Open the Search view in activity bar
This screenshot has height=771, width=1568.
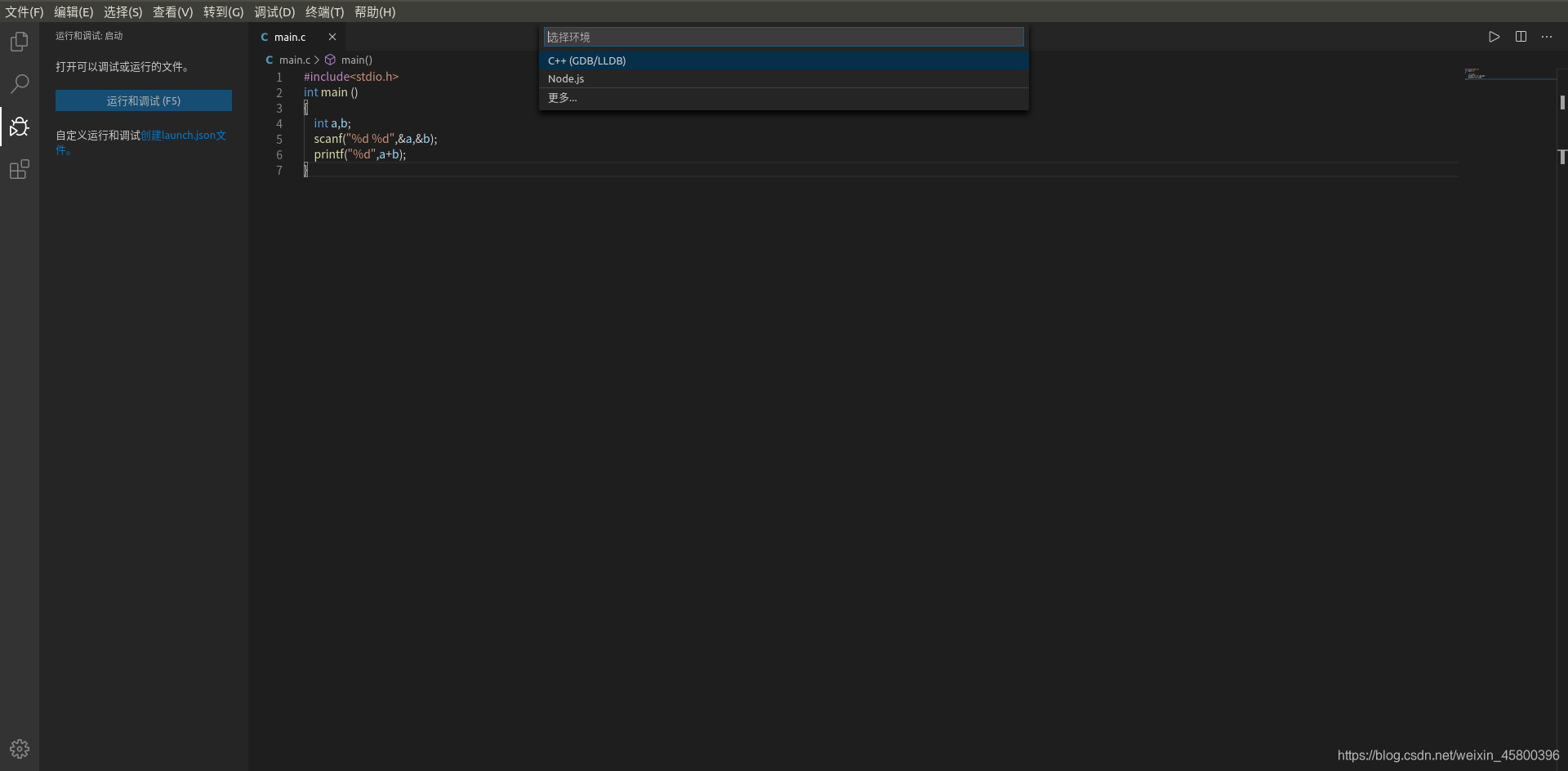point(20,84)
